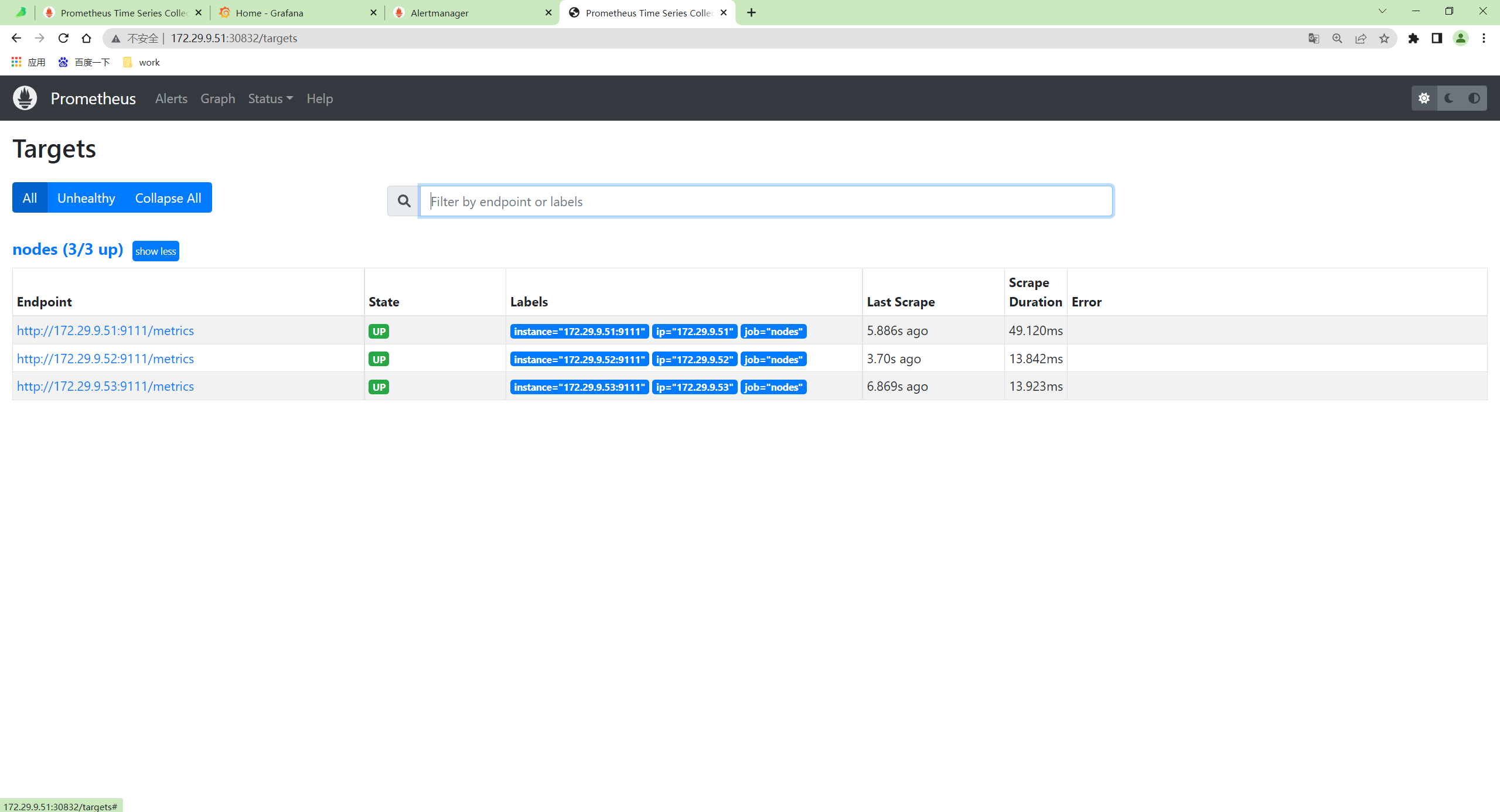Select the browser-preferred theme contrast icon

pos(1474,98)
